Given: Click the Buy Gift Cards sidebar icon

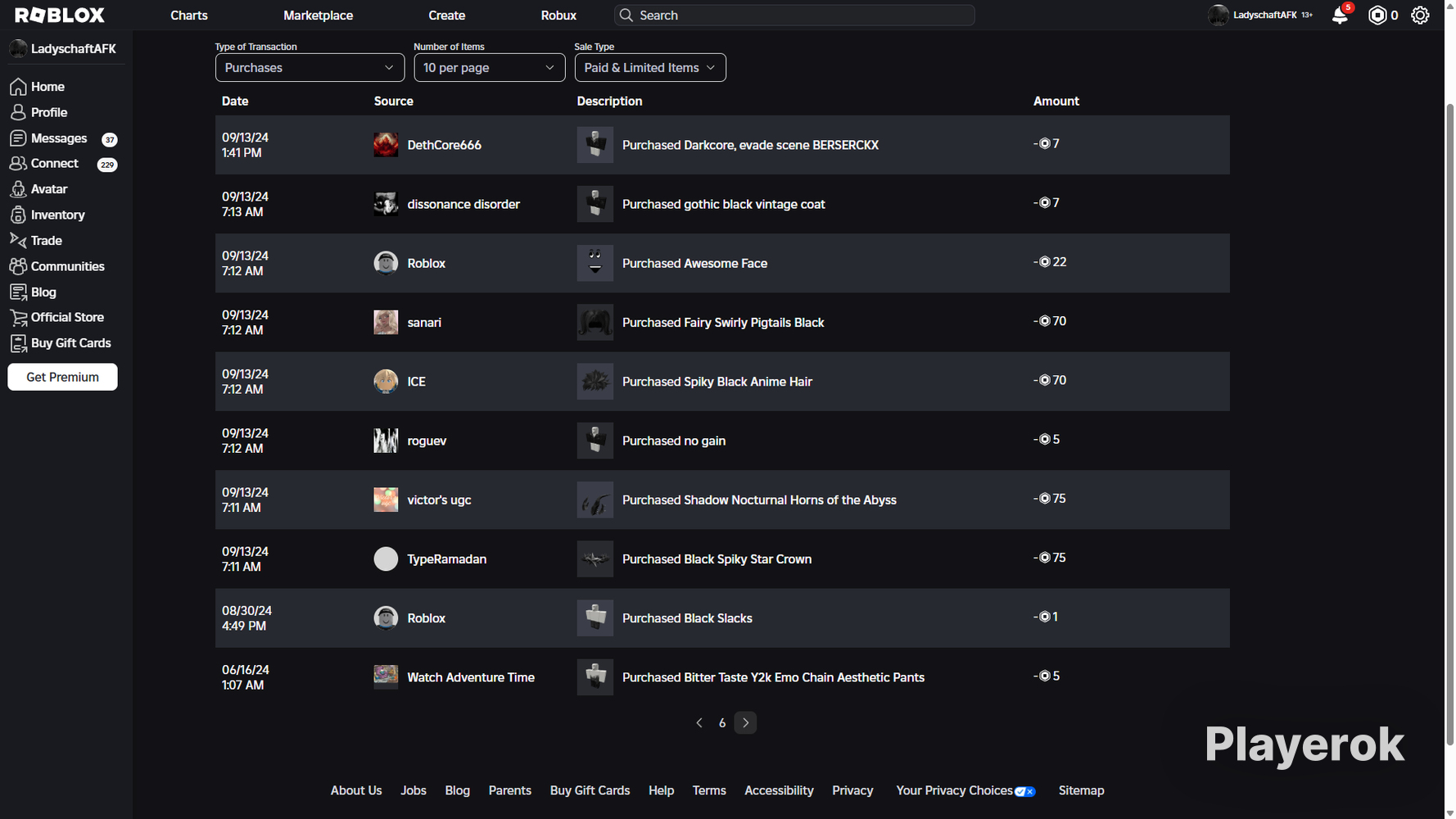Looking at the screenshot, I should [18, 343].
